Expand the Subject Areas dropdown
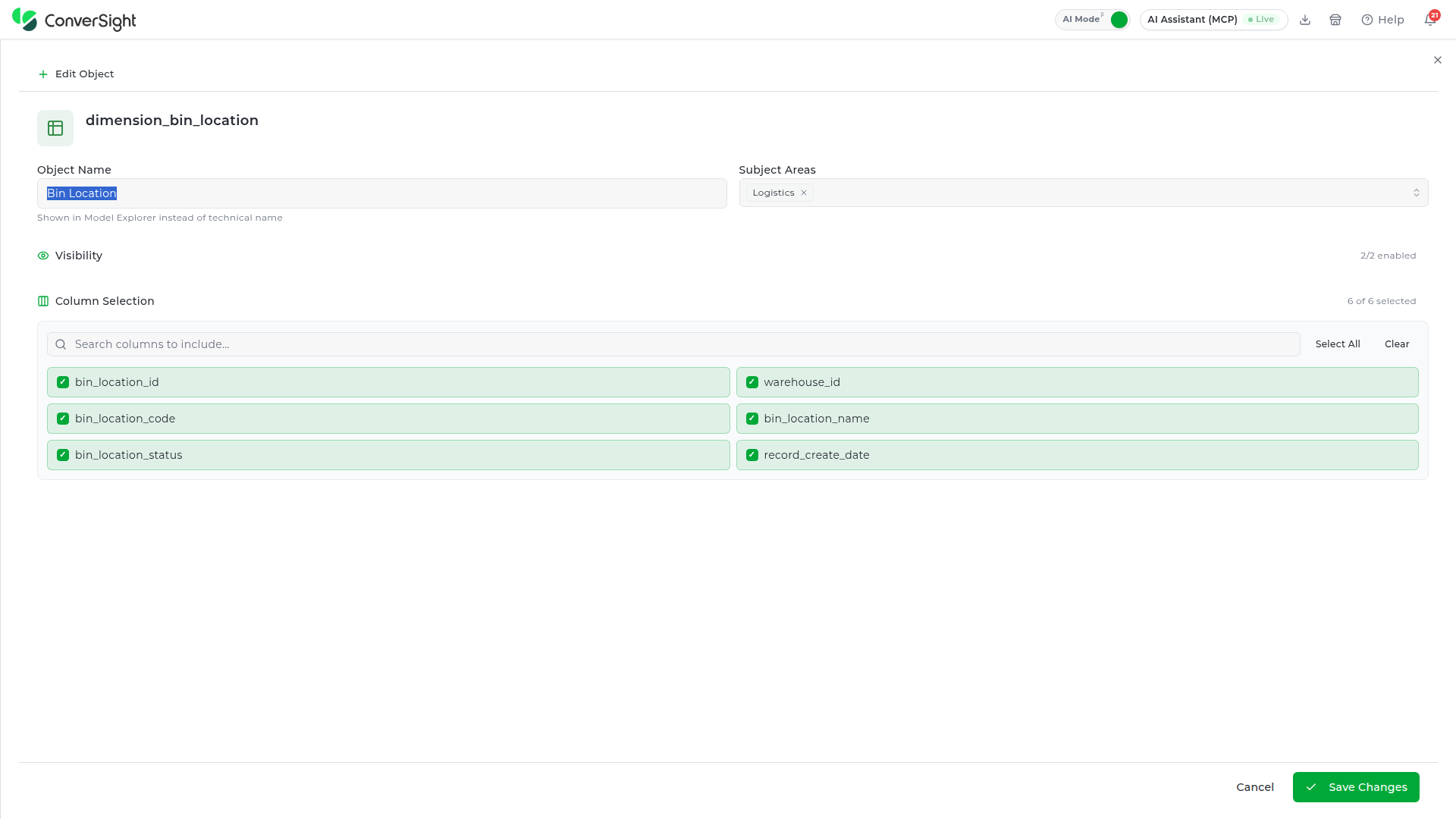 [x=1416, y=193]
